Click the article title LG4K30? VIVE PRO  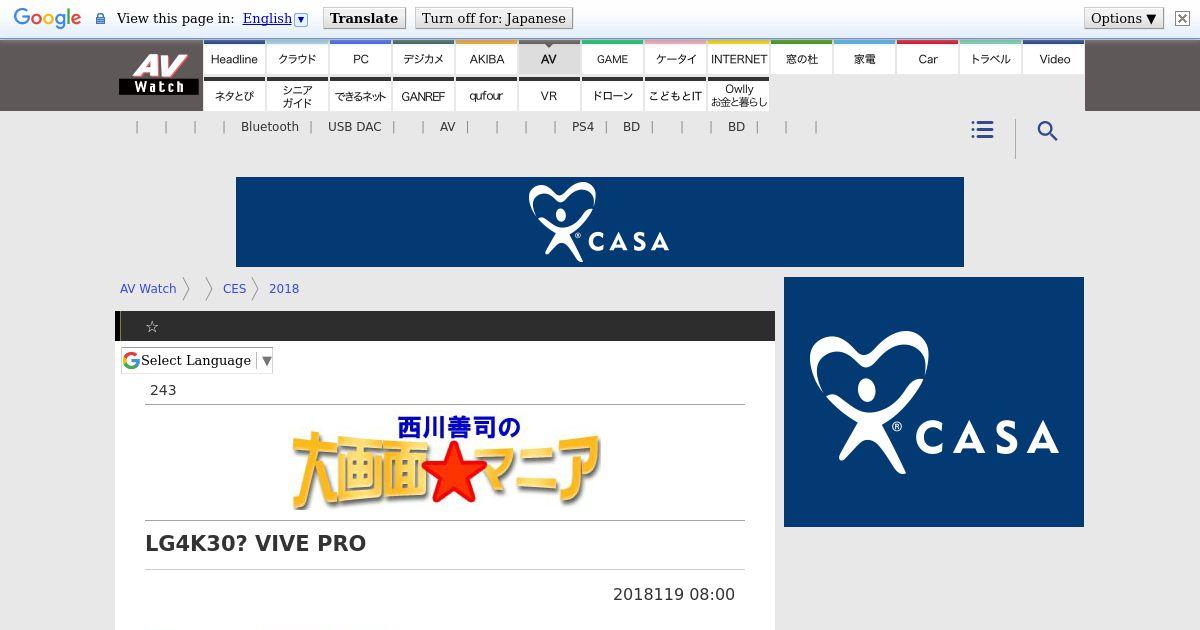point(256,543)
